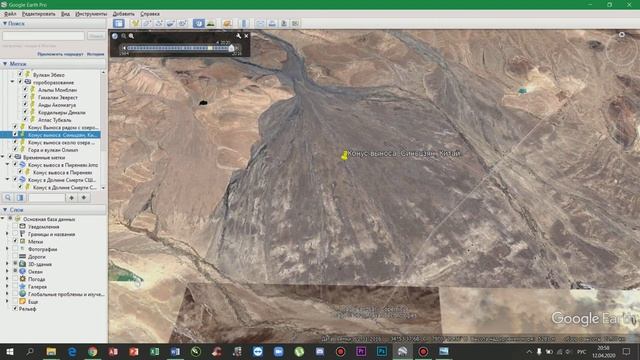Viewport: 640px width, 360px height.
Task: Collapse the Метки panel header
Action: pyautogui.click(x=5, y=64)
